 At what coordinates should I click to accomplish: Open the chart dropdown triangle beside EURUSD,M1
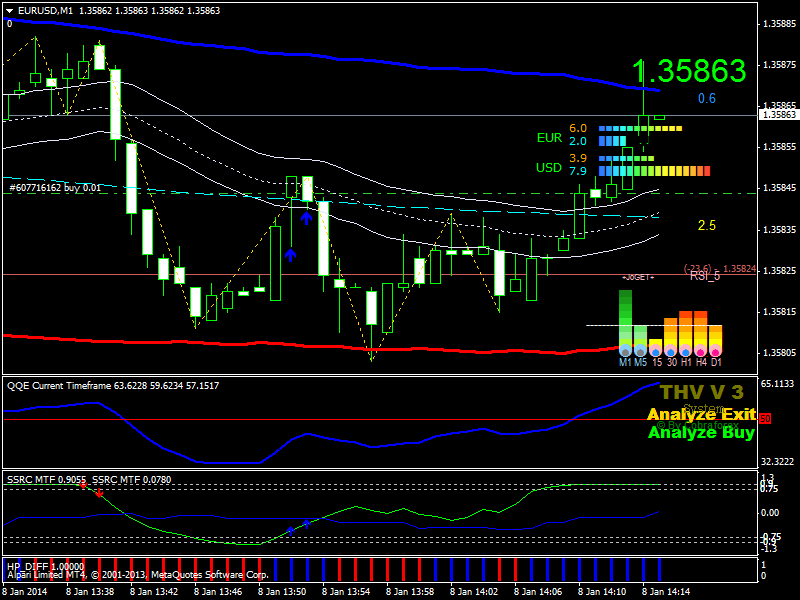tap(9, 11)
